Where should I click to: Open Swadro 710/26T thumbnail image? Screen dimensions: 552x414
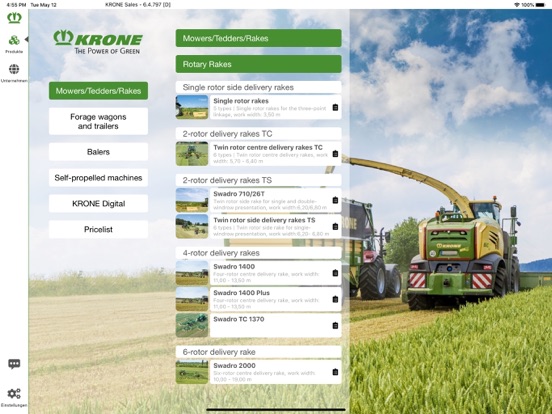(192, 200)
